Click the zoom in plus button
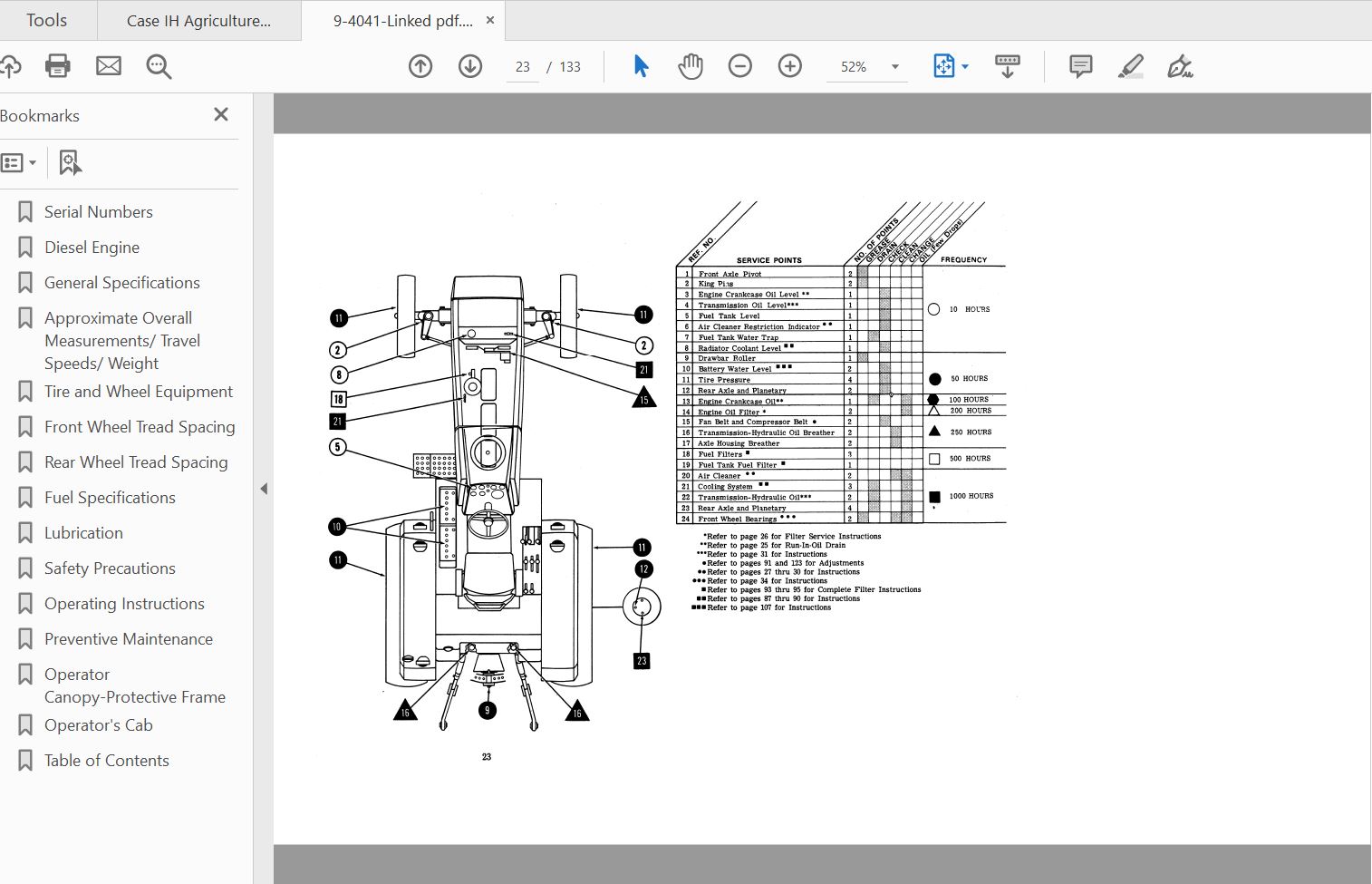1372x884 pixels. (790, 66)
